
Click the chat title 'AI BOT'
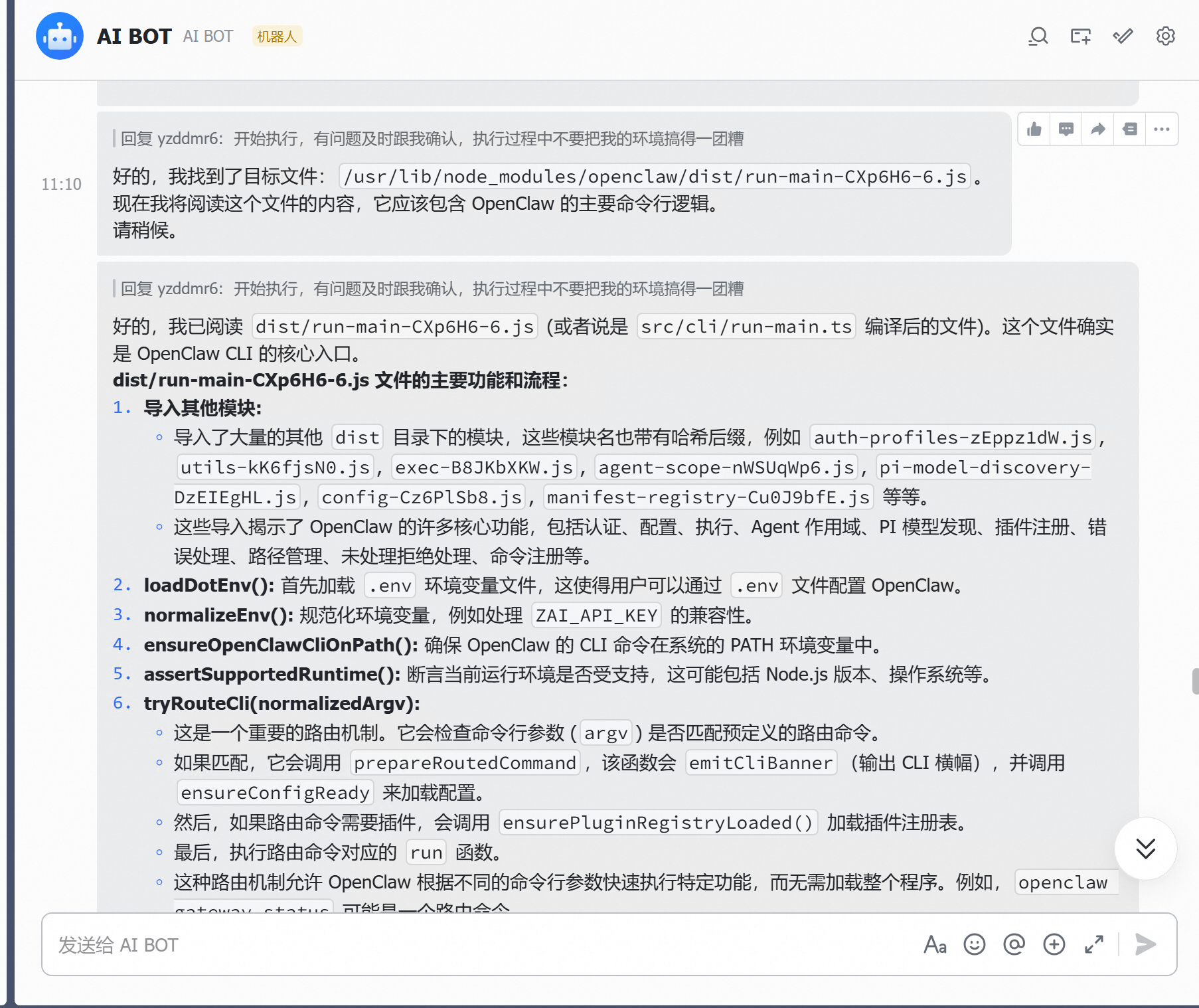click(x=134, y=36)
